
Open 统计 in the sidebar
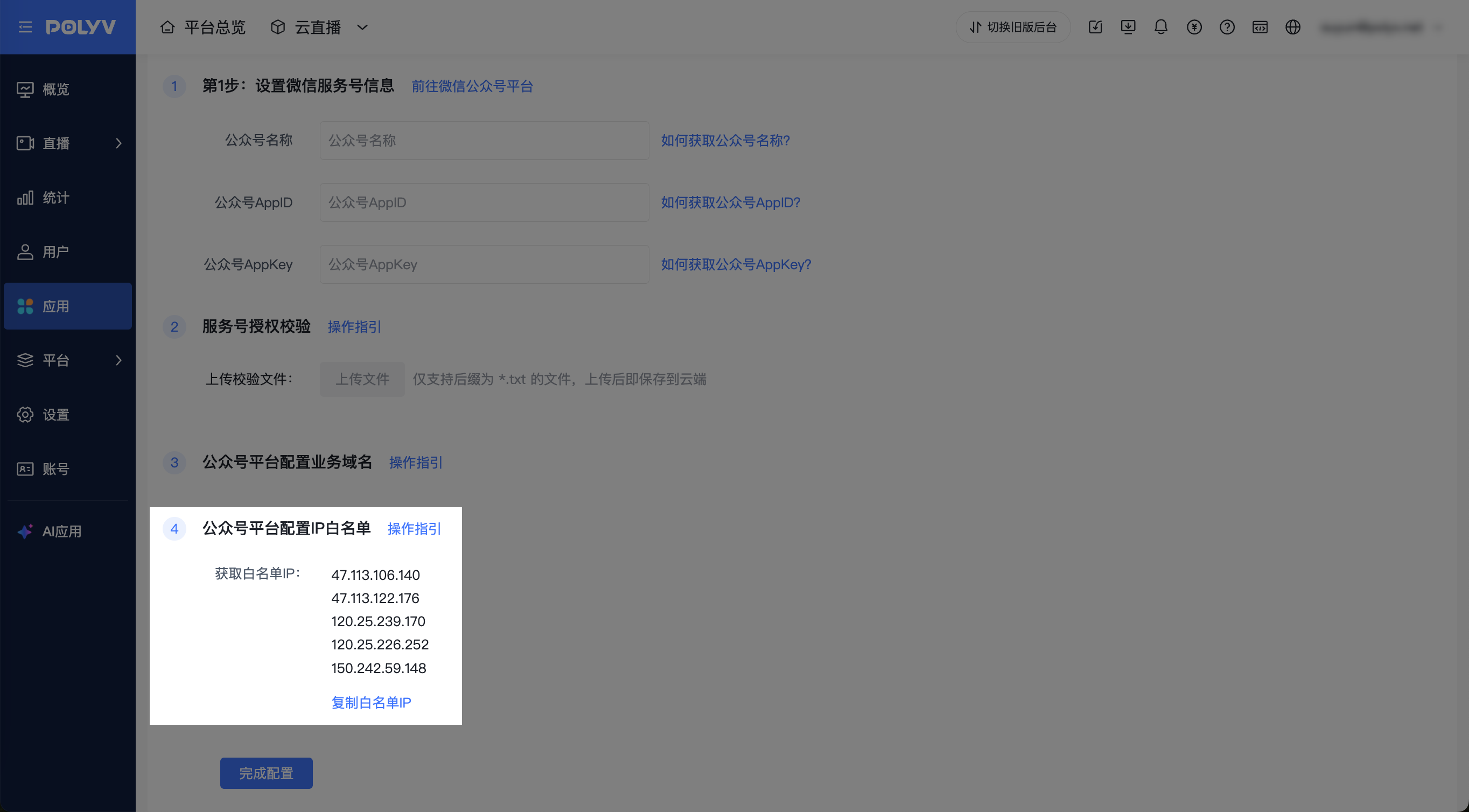68,197
